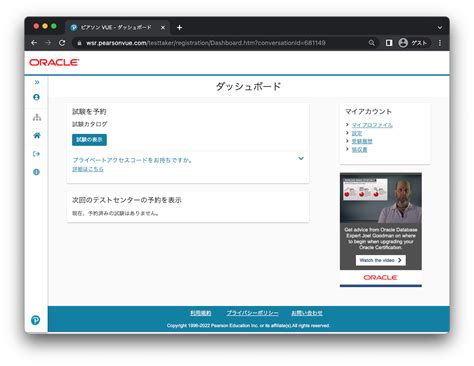The image size is (474, 366).
Task: Expand the sidebar with double-chevron icon
Action: (x=37, y=82)
